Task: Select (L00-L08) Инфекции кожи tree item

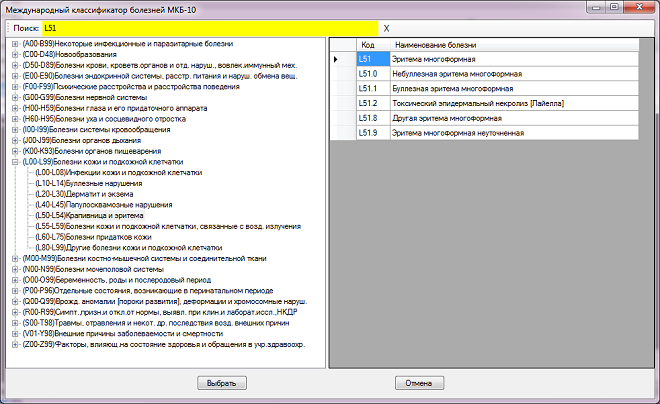Action: (119, 173)
